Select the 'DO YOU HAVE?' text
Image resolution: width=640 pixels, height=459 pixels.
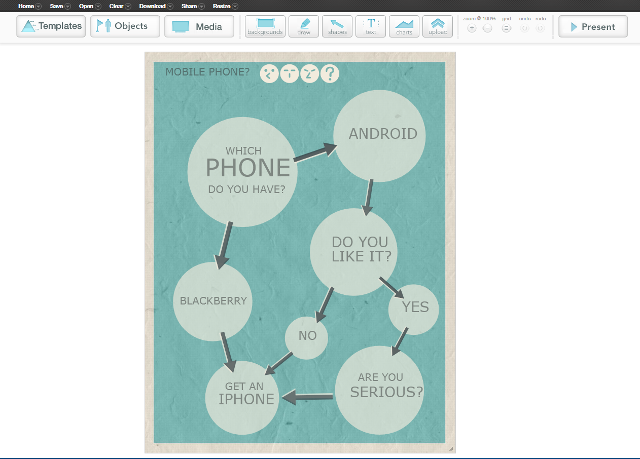[x=247, y=189]
